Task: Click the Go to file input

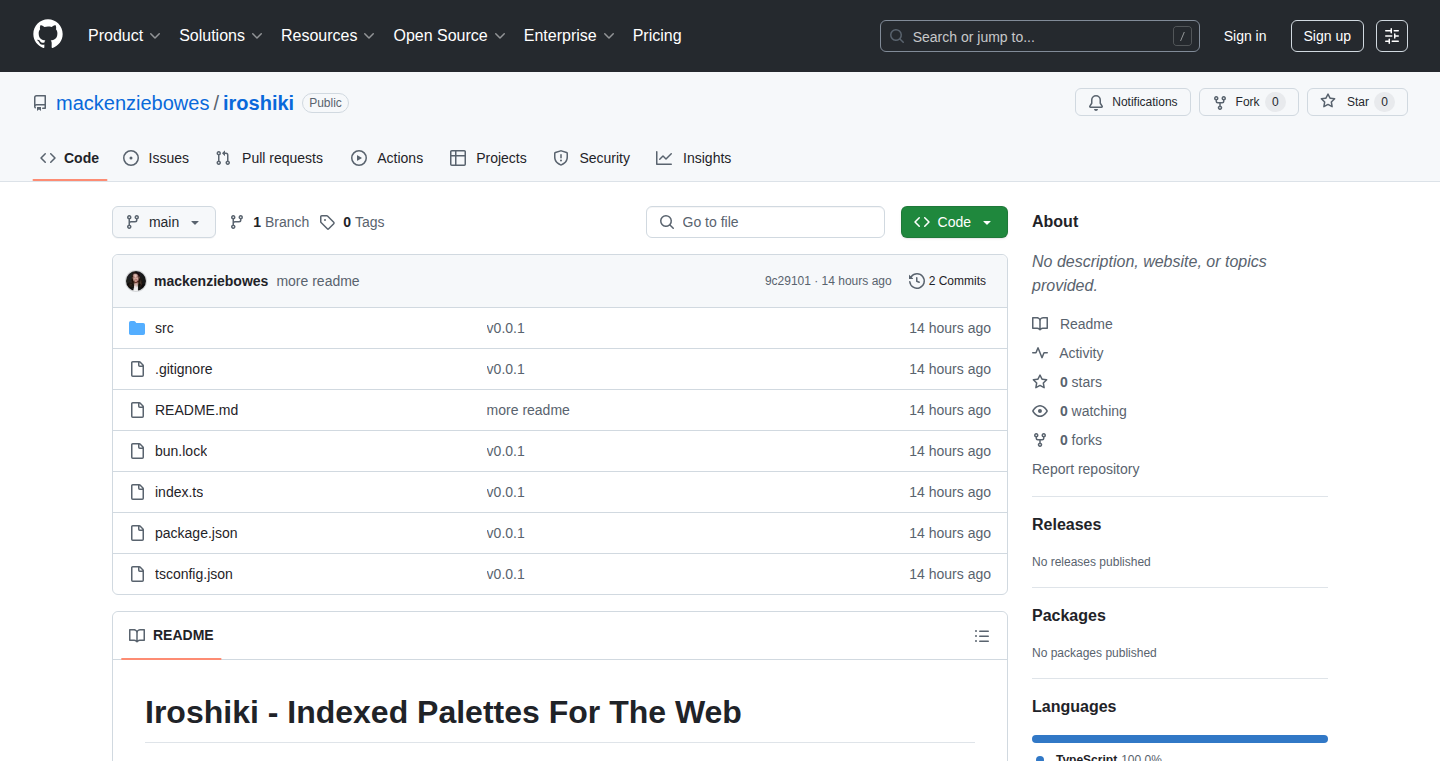Action: [765, 222]
